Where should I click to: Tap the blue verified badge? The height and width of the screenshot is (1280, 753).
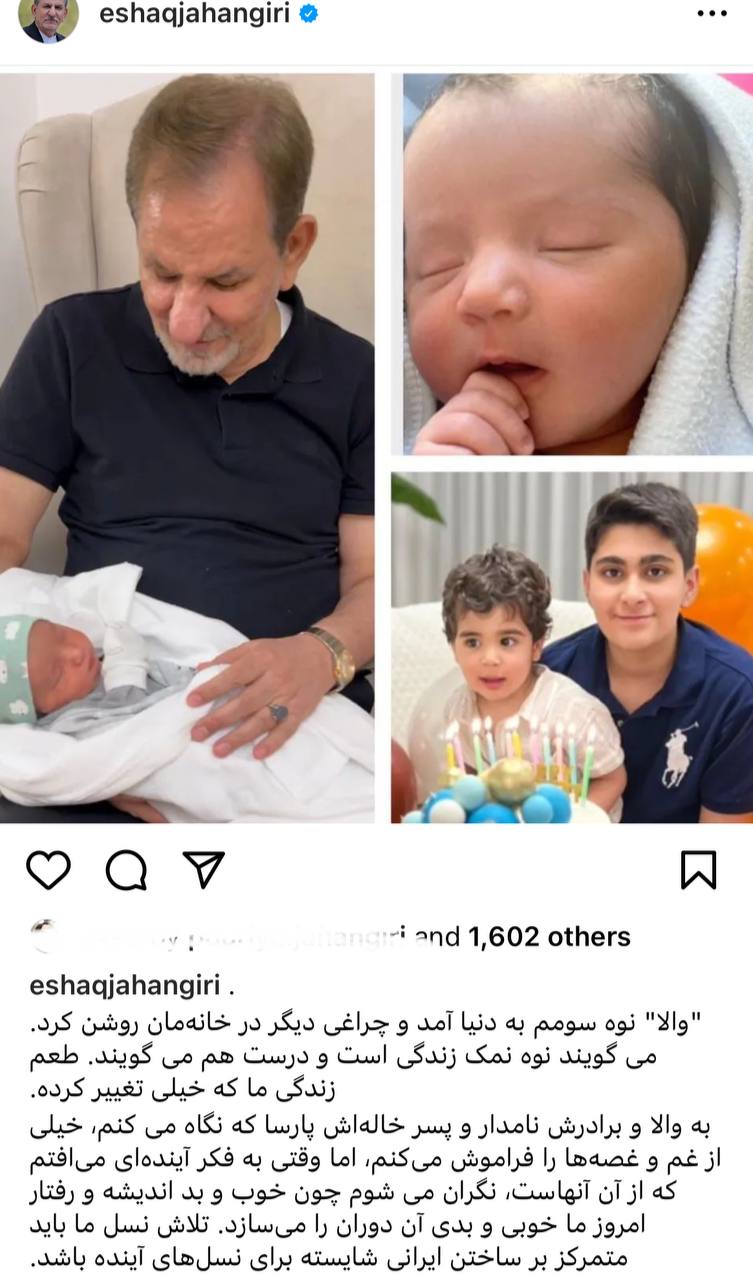pos(310,15)
